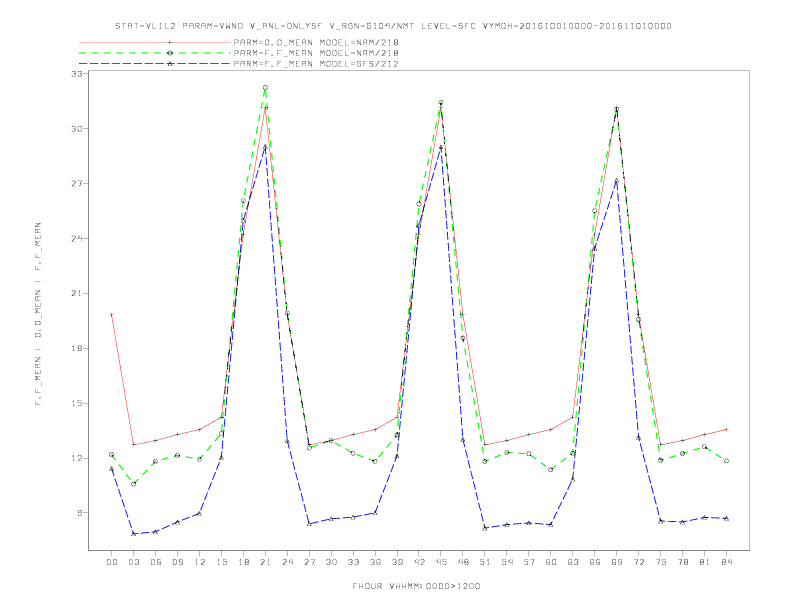Click y-axis tick value 24
Viewport: 792px width, 612px height.
pos(77,238)
